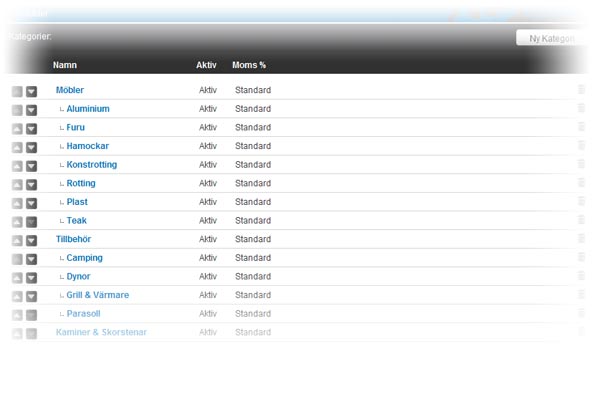
Task: Open the Teak subcategory link
Action: coord(77,220)
